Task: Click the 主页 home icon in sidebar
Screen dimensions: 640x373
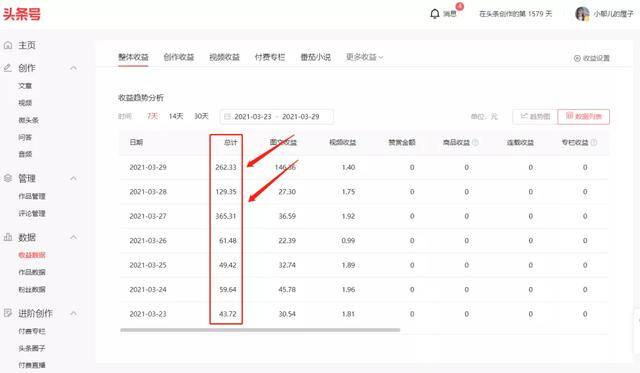Action: pos(8,45)
